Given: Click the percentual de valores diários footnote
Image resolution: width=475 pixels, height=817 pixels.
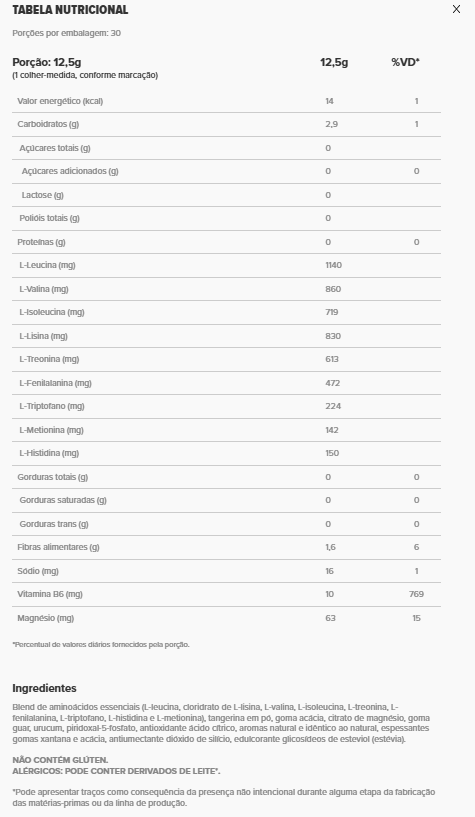Looking at the screenshot, I should [x=101, y=645].
